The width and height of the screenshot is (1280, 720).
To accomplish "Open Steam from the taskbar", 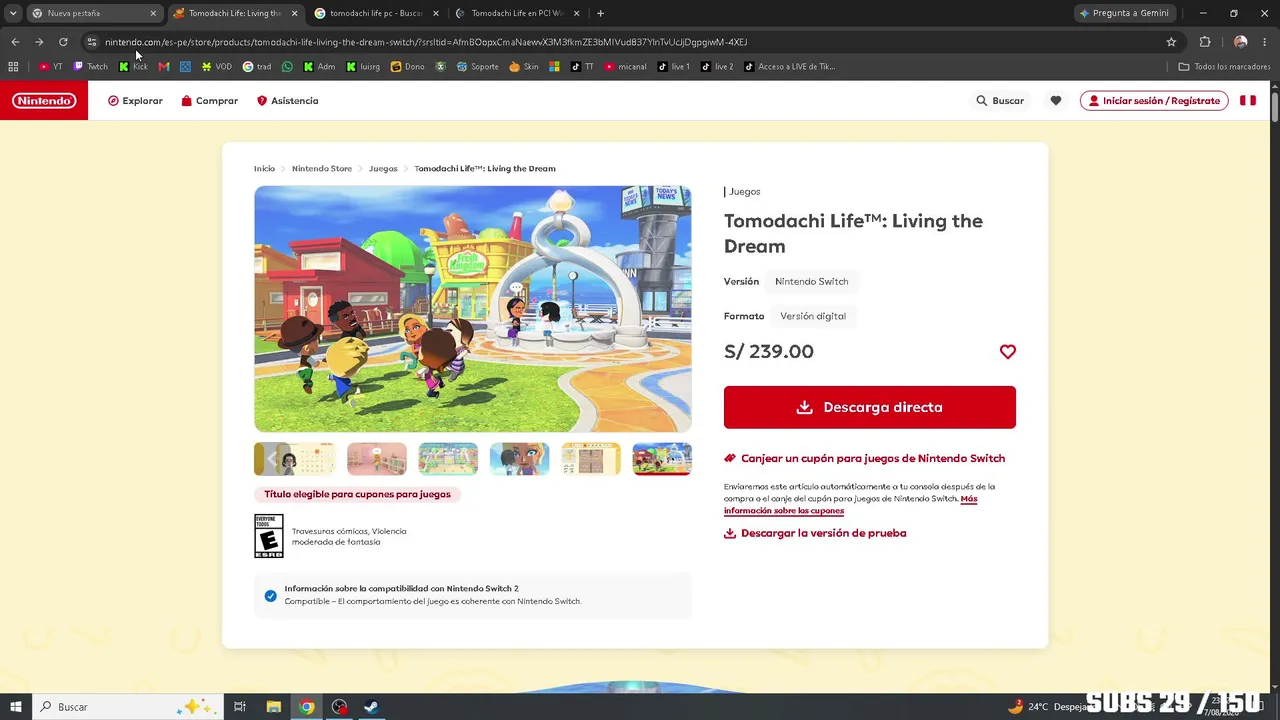I will [371, 707].
